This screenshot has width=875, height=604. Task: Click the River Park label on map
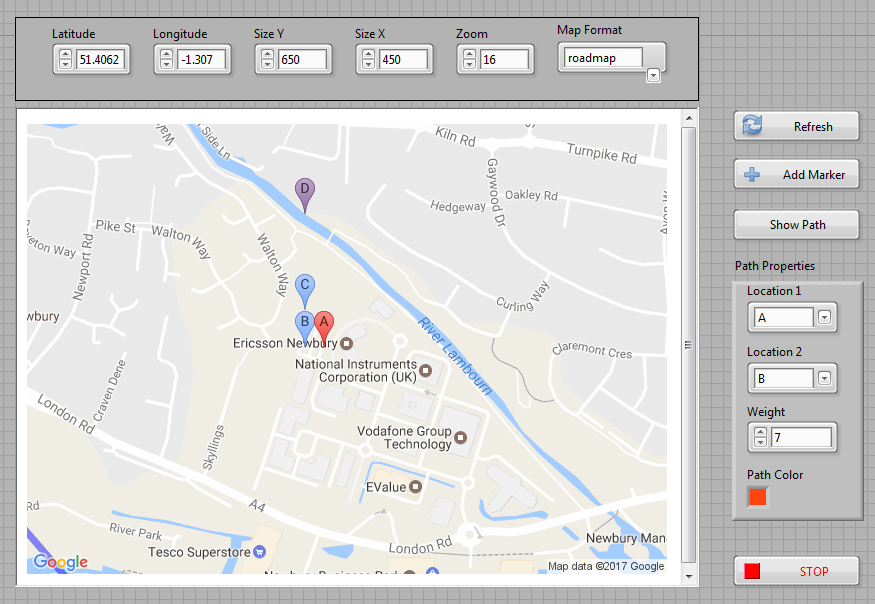[136, 531]
